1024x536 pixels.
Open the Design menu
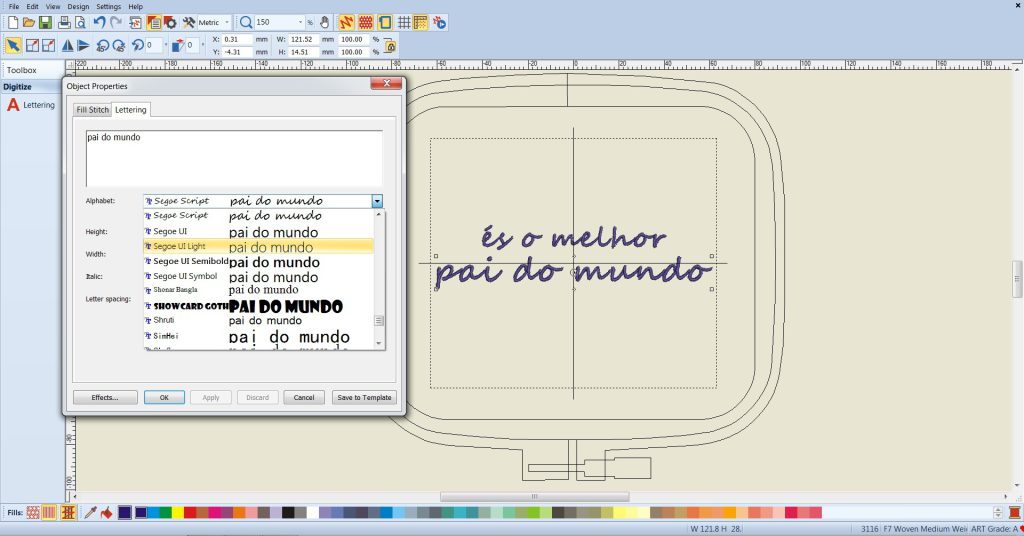pyautogui.click(x=78, y=6)
